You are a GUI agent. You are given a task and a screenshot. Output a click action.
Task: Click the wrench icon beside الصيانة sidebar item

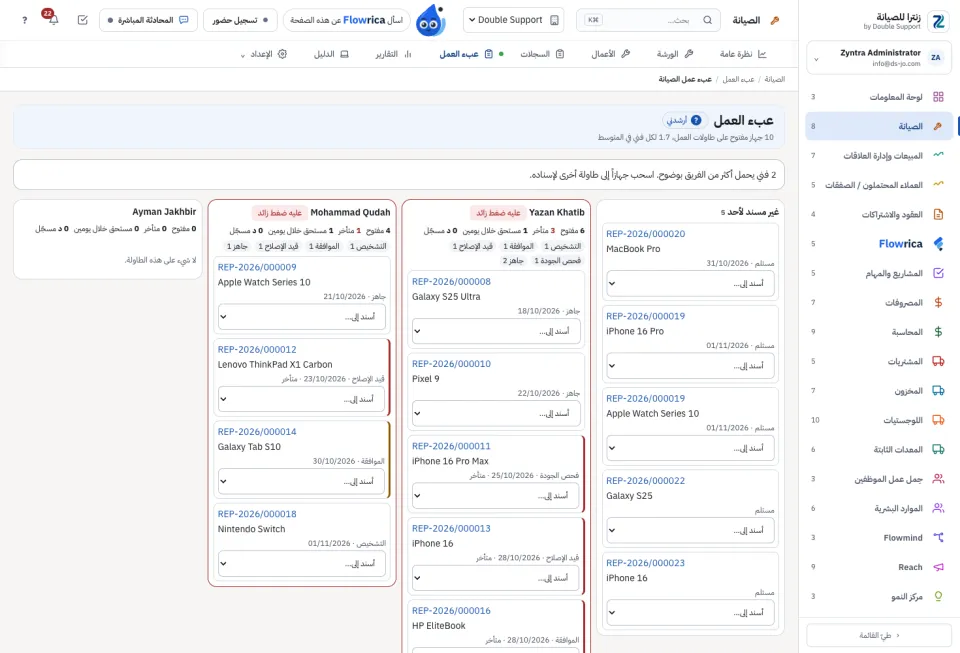938,126
